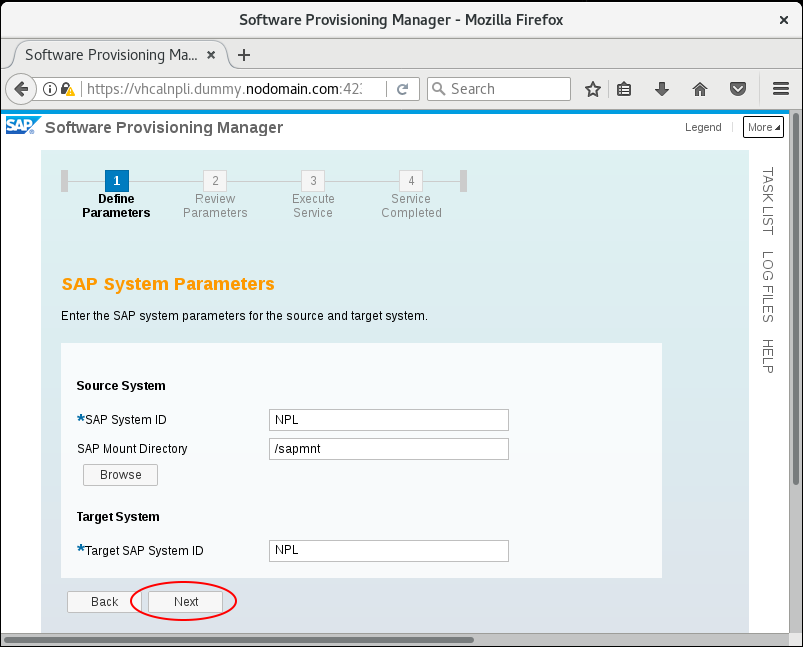This screenshot has width=803, height=647.
Task: Open a new tab with plus icon
Action: click(x=244, y=55)
